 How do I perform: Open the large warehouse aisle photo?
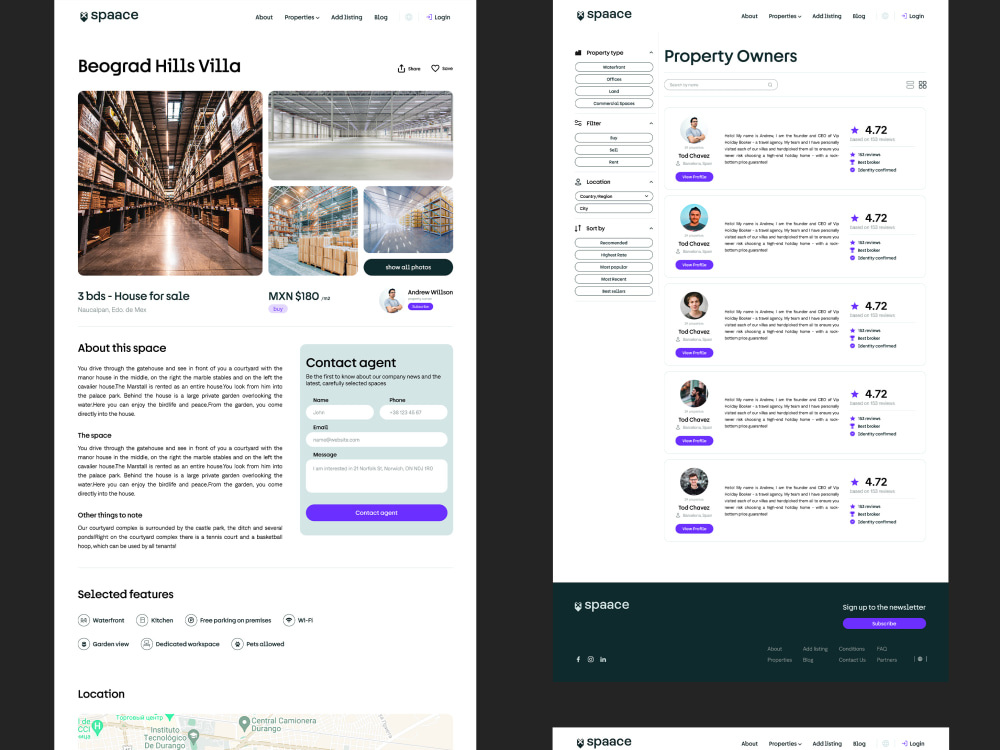(x=170, y=183)
